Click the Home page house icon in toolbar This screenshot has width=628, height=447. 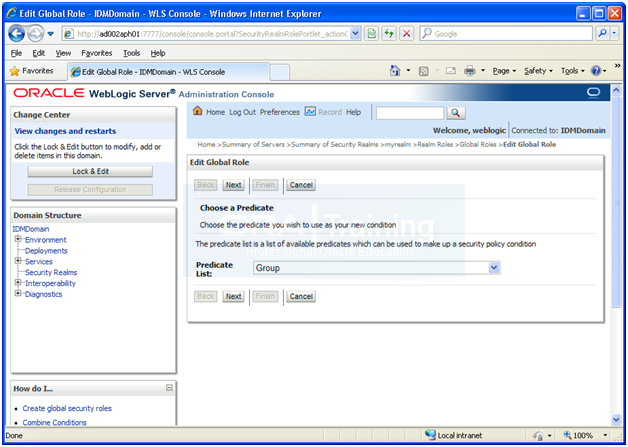[395, 71]
